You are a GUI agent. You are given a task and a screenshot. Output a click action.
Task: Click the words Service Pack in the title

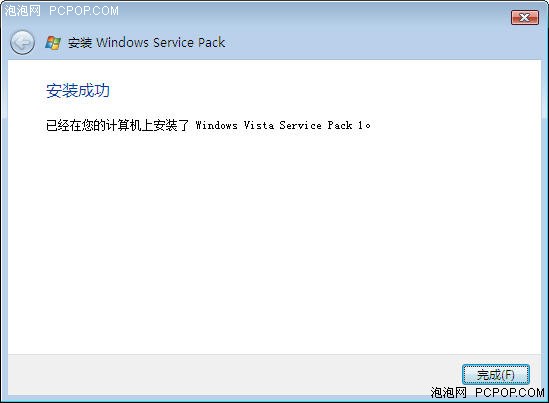tap(189, 42)
